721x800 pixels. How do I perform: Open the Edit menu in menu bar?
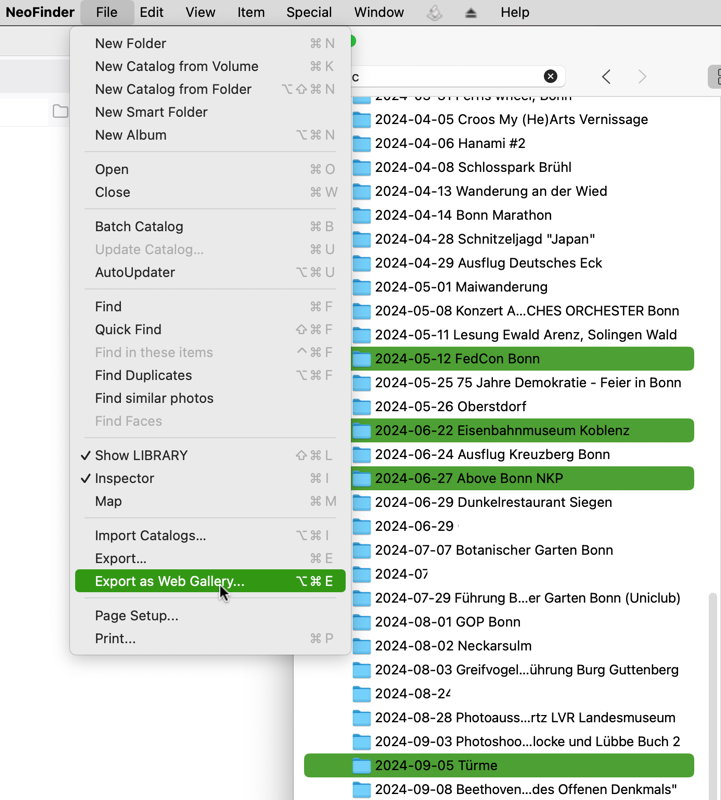152,12
